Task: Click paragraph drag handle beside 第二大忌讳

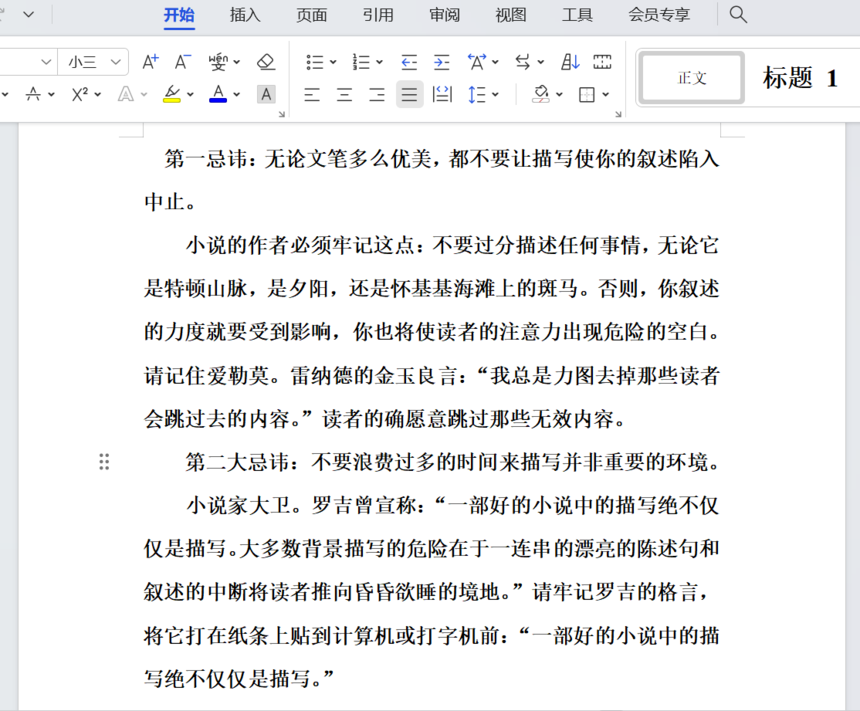Action: (x=104, y=462)
